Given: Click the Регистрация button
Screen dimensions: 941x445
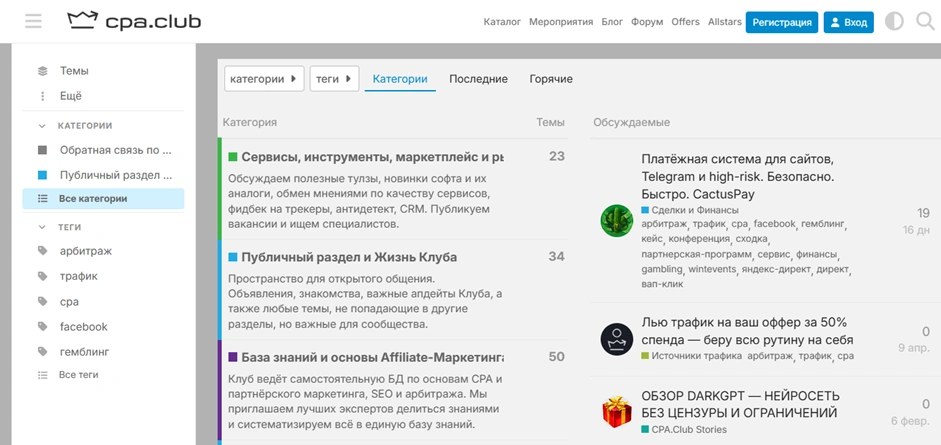Looking at the screenshot, I should [782, 22].
